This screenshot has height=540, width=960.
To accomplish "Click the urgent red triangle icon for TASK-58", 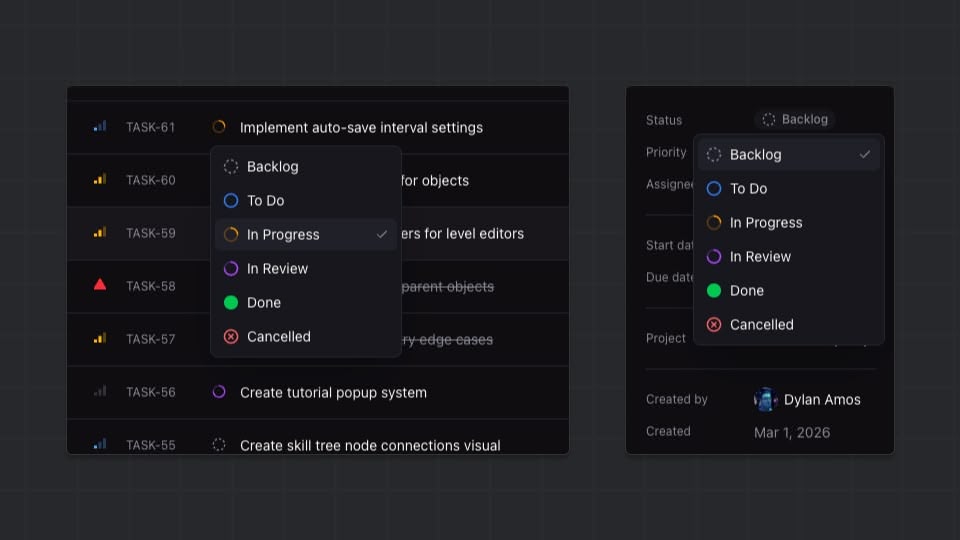I will (x=100, y=285).
